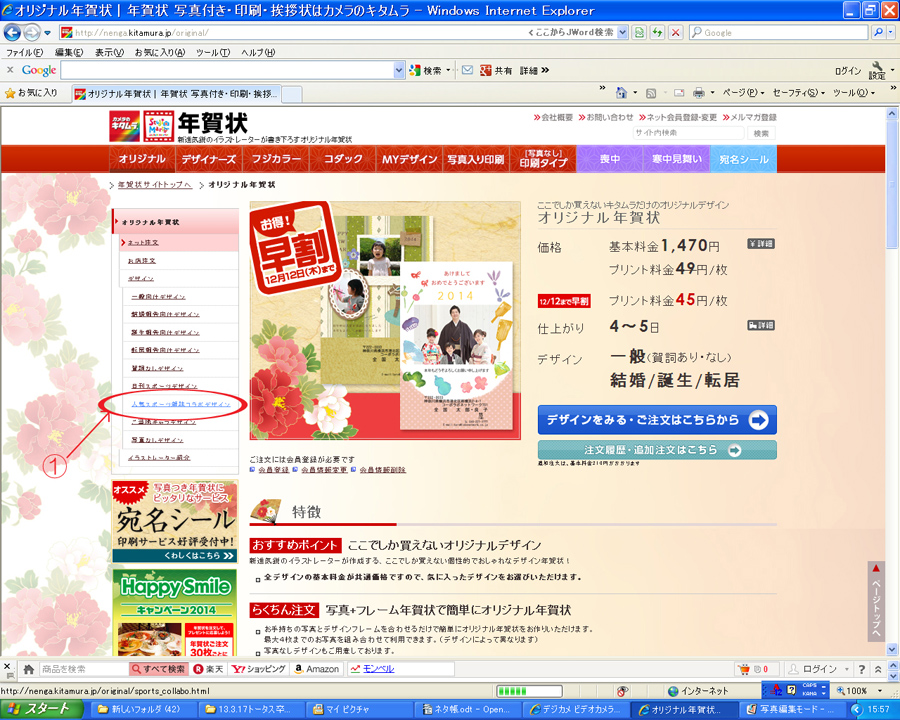The image size is (900, 720).
Task: Select the デザイナーズ navigation tab
Action: coord(208,159)
